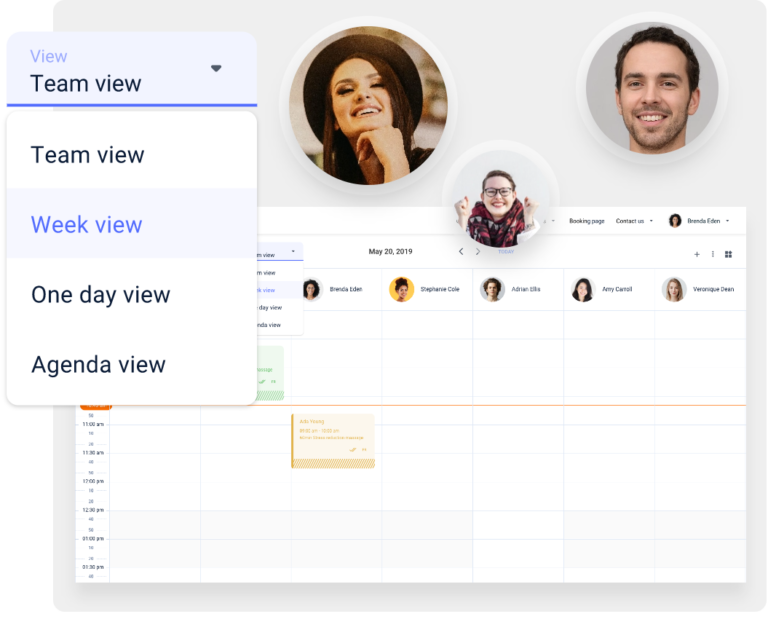Pick One day view option
This screenshot has width=768, height=619.
tap(132, 294)
